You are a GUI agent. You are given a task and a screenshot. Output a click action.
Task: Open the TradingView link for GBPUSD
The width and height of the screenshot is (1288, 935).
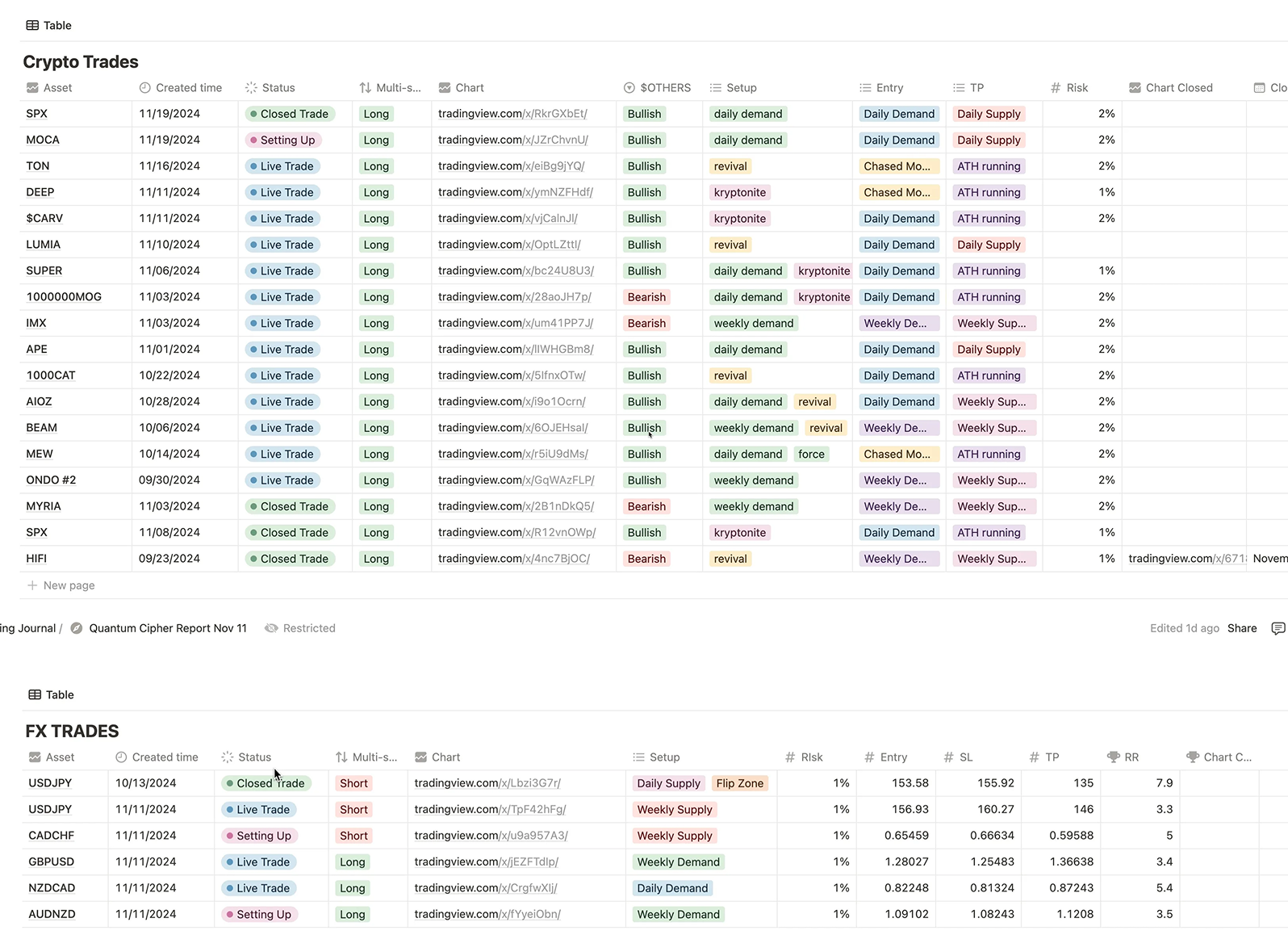click(x=487, y=862)
